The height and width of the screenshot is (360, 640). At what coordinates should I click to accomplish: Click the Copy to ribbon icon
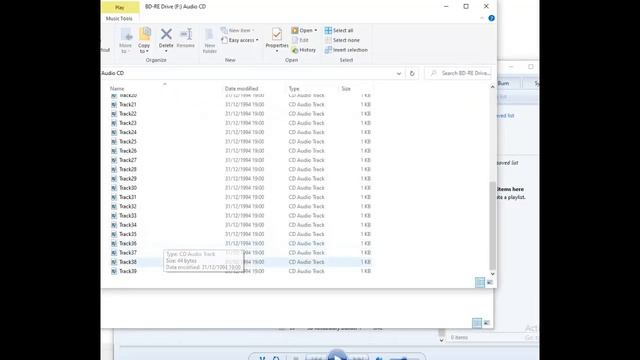(x=144, y=40)
